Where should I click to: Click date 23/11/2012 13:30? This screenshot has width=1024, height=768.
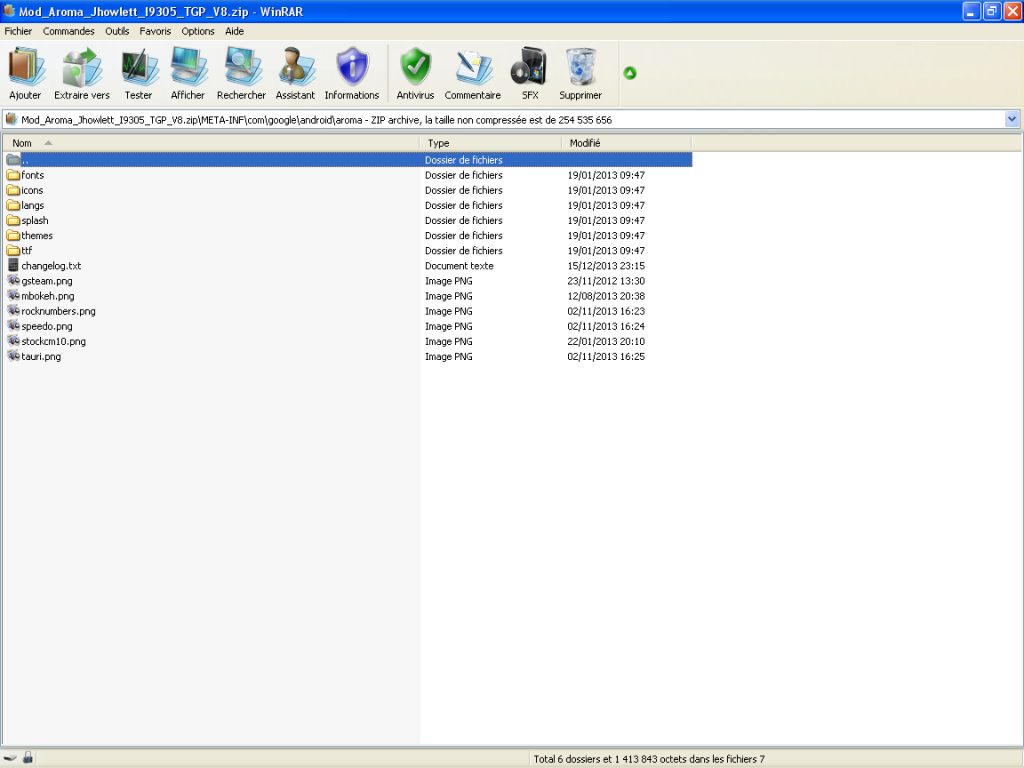pyautogui.click(x=606, y=281)
